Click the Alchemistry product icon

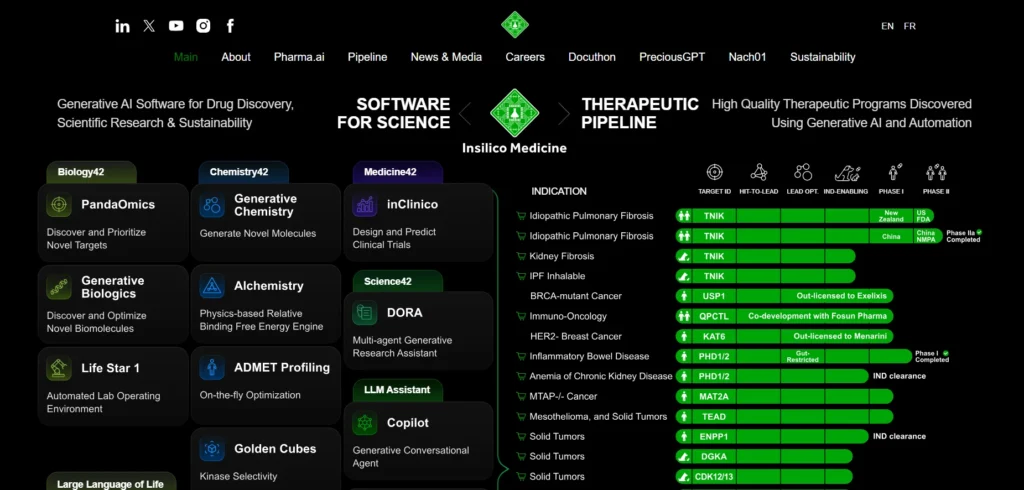coord(212,287)
